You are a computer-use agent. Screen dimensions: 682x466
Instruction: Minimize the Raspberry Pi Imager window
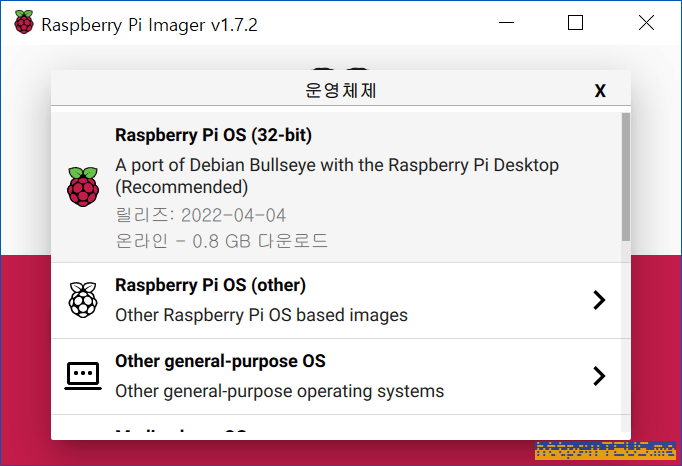coord(506,23)
